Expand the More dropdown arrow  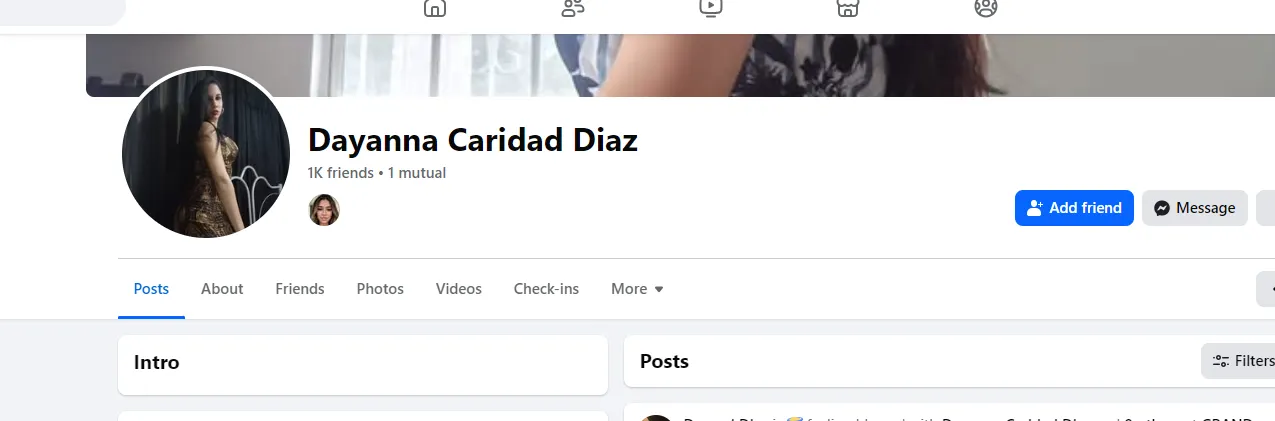659,289
